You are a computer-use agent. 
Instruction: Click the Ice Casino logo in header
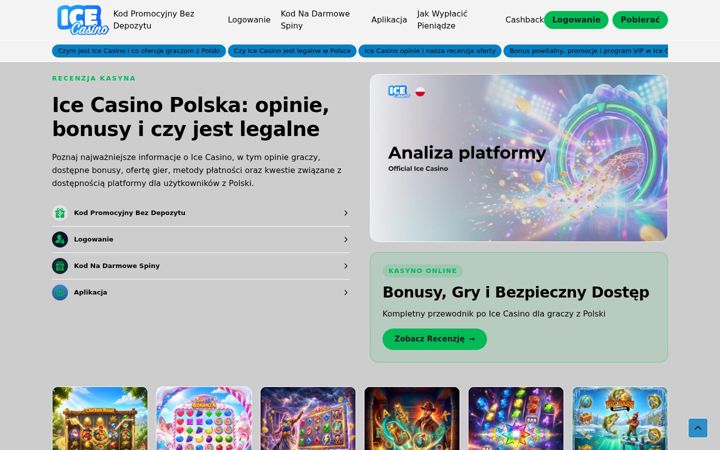click(83, 20)
